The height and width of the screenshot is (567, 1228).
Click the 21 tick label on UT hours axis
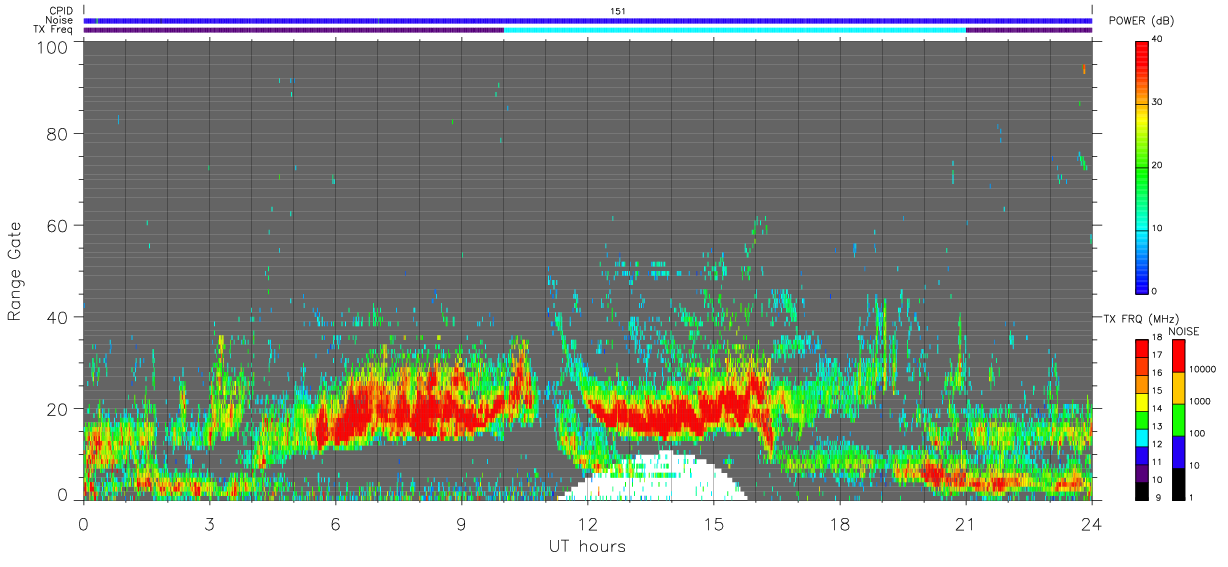tap(966, 523)
